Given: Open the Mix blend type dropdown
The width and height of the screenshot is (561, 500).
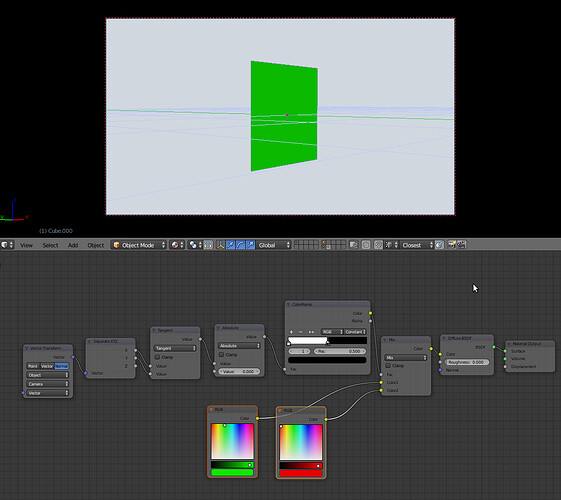Looking at the screenshot, I should pyautogui.click(x=406, y=357).
